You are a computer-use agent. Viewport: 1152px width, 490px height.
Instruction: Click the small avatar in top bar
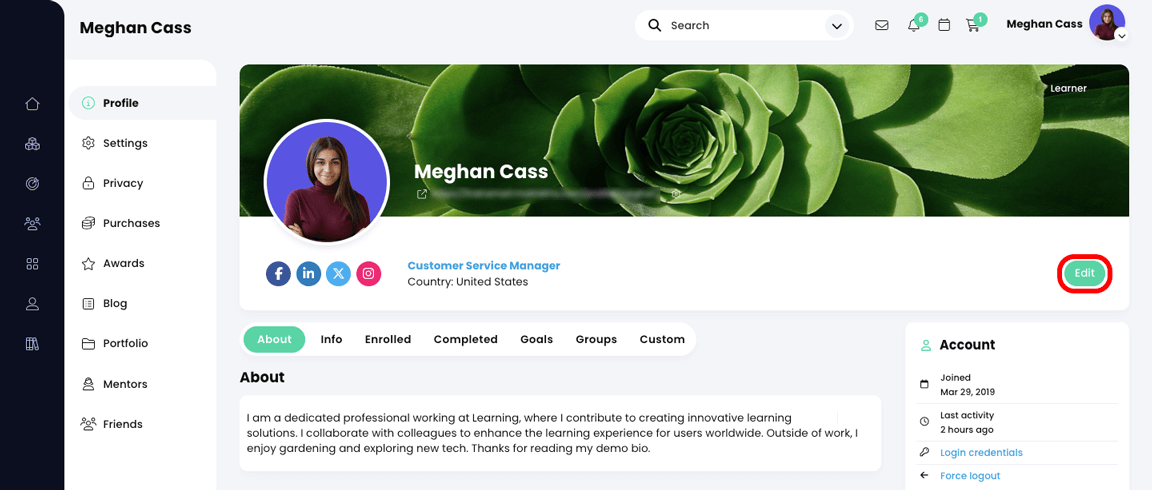click(x=1106, y=23)
